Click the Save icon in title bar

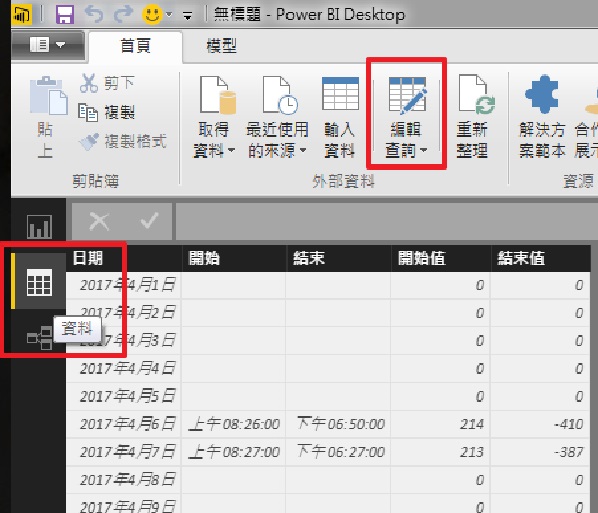click(x=65, y=14)
